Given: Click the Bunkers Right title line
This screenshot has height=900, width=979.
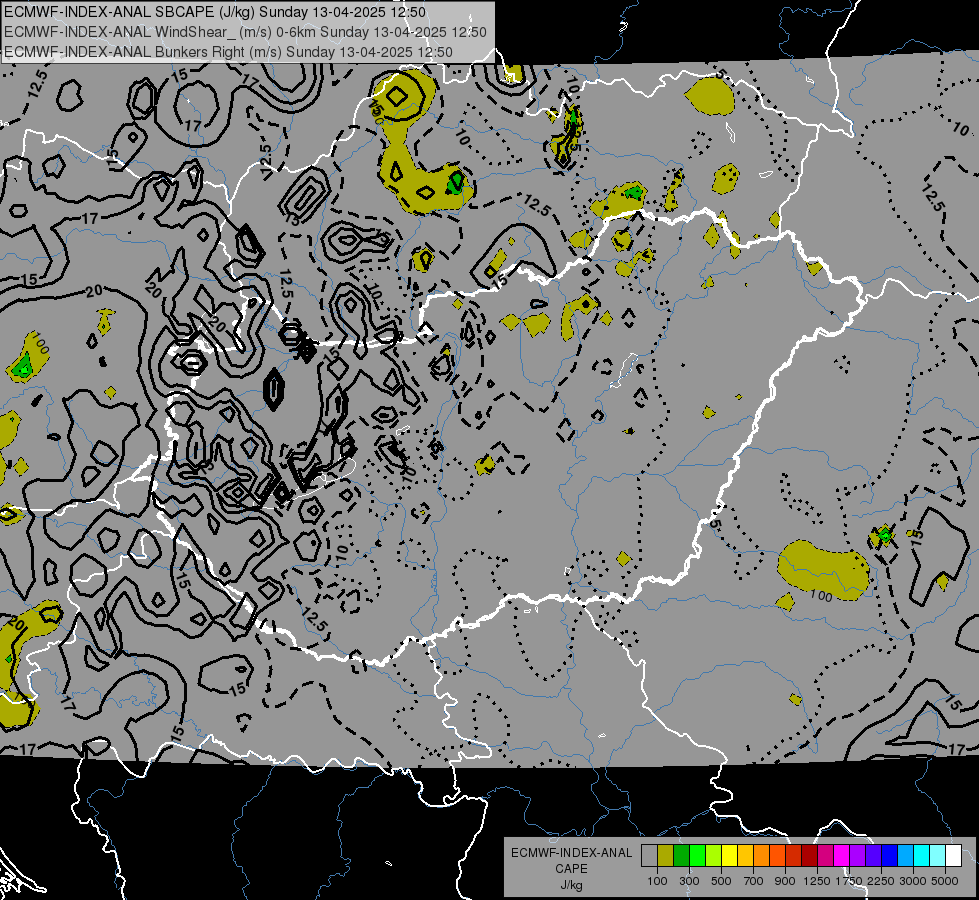Looking at the screenshot, I should [228, 52].
